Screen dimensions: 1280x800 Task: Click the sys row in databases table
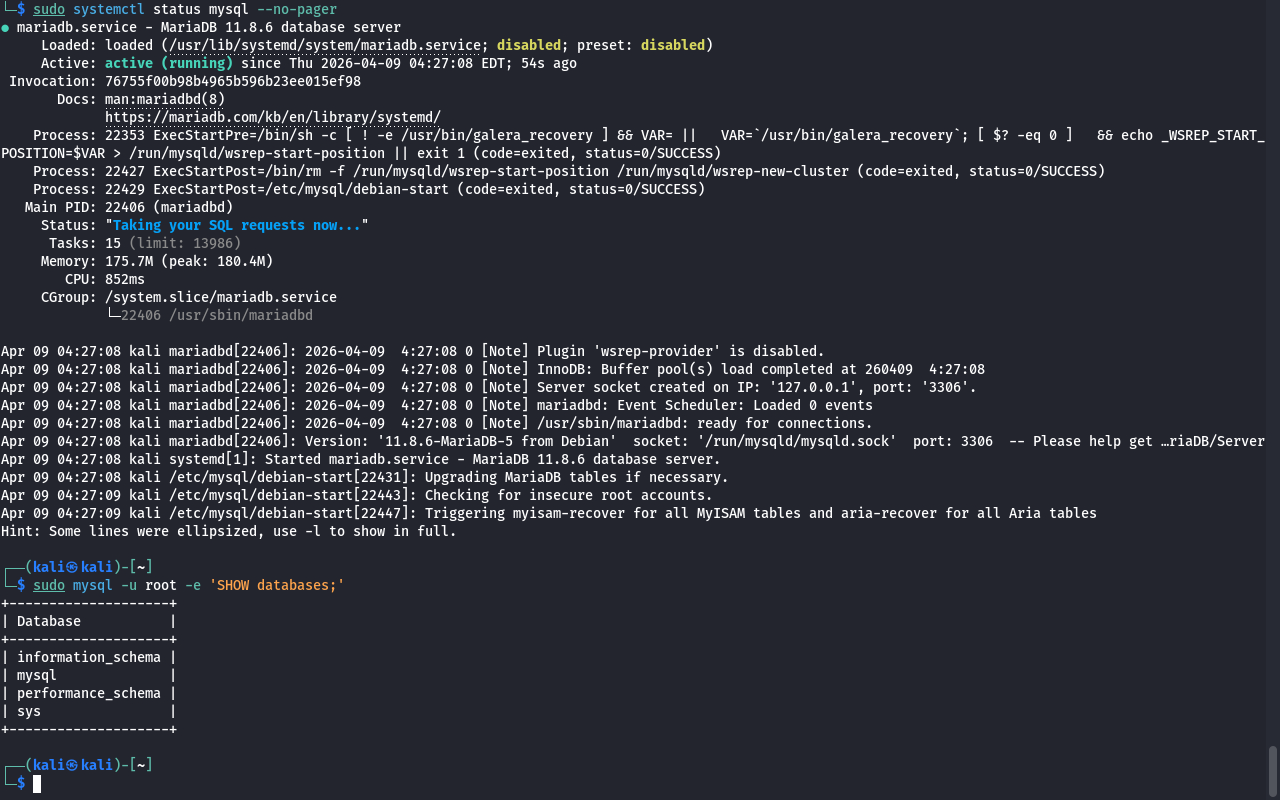pyautogui.click(x=29, y=711)
